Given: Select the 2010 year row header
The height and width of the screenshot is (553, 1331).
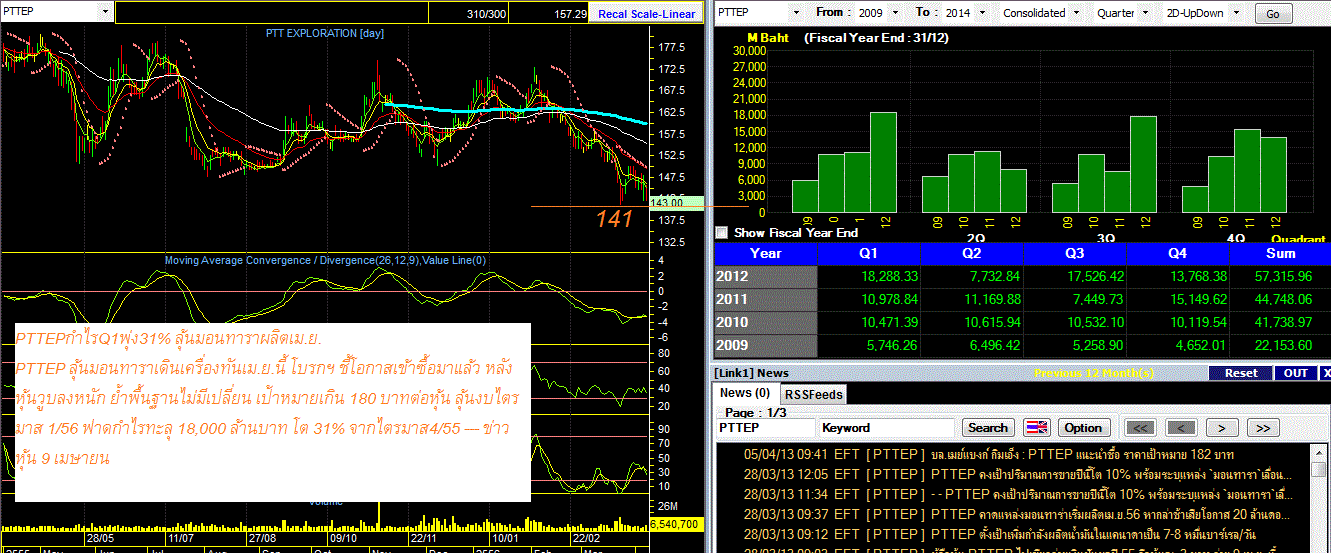Looking at the screenshot, I should click(765, 322).
